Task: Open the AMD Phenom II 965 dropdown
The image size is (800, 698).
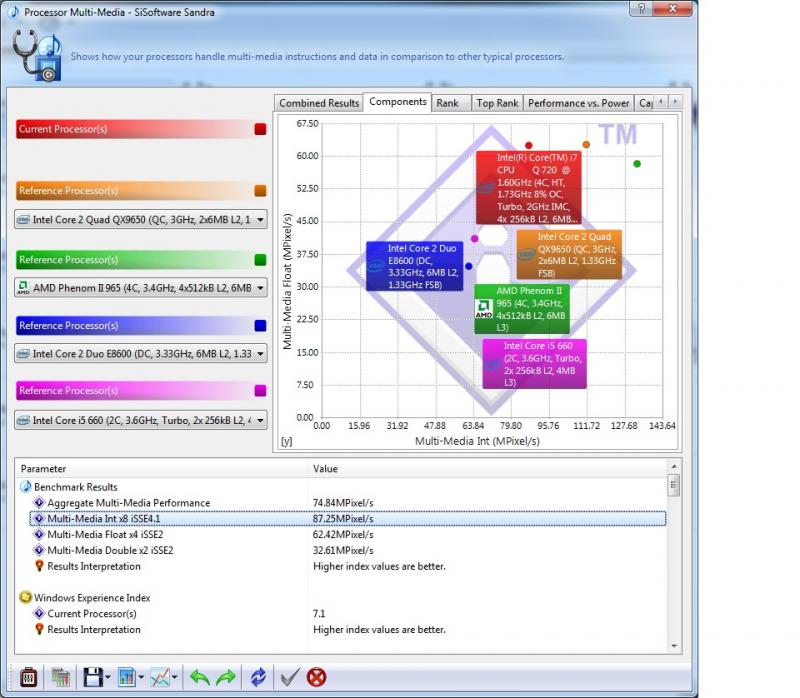Action: (x=141, y=288)
